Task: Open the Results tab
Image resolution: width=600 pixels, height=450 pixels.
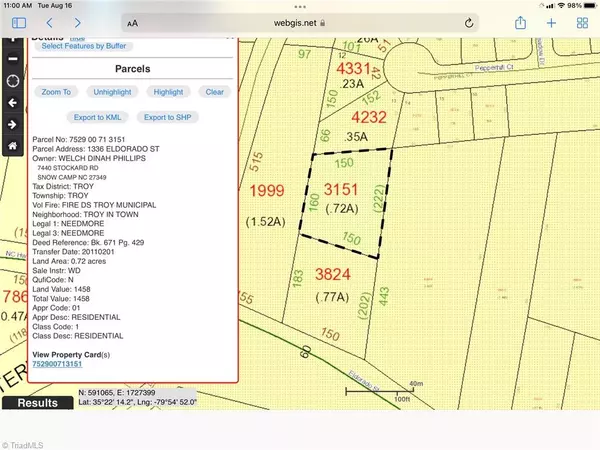Action: point(40,402)
